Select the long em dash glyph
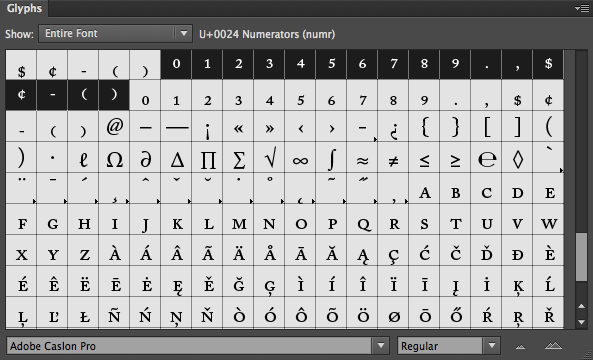593x360 pixels. click(176, 126)
